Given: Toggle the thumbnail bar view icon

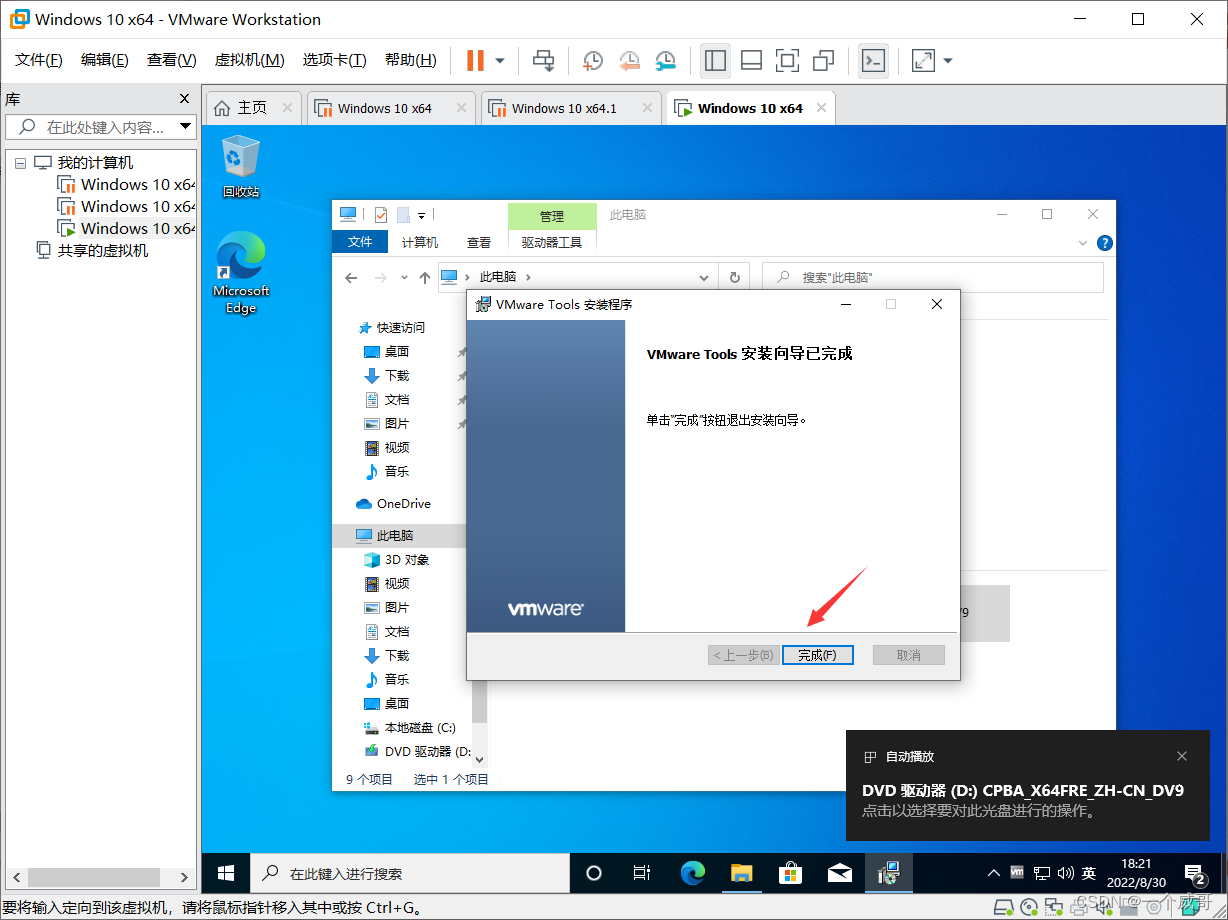Looking at the screenshot, I should pos(751,60).
